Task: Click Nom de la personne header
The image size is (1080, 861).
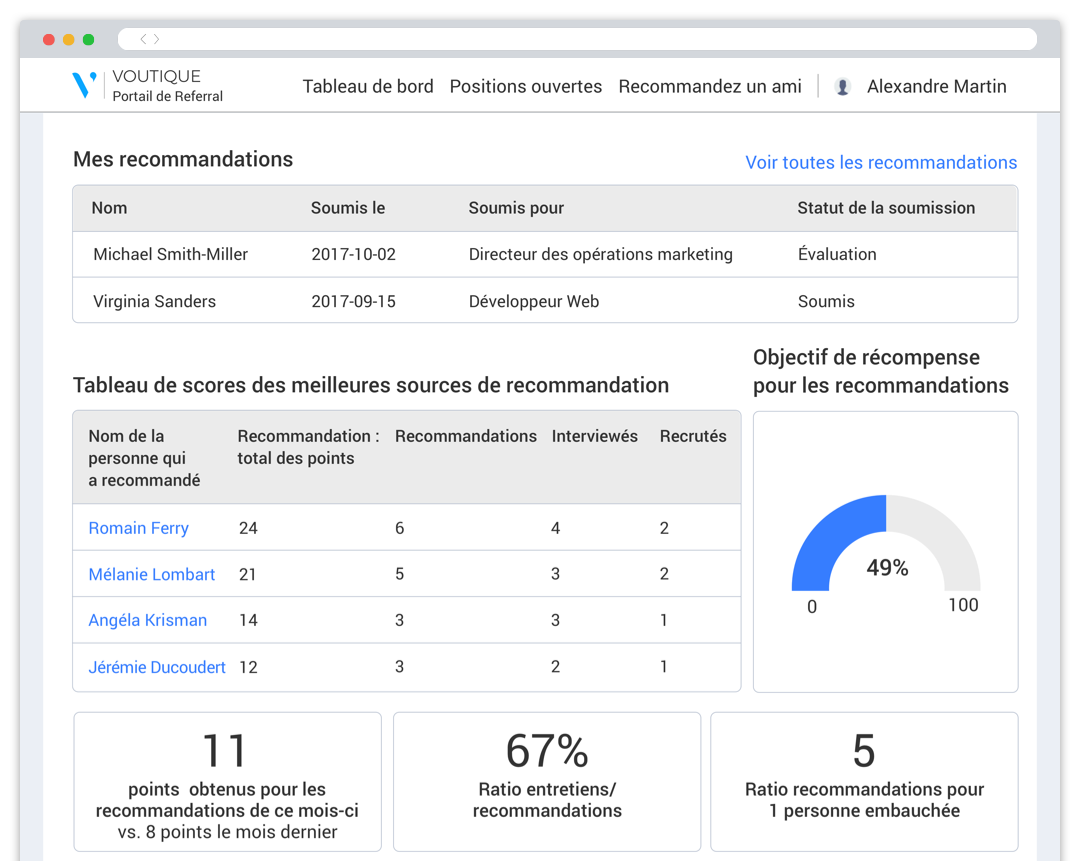Action: tap(144, 458)
